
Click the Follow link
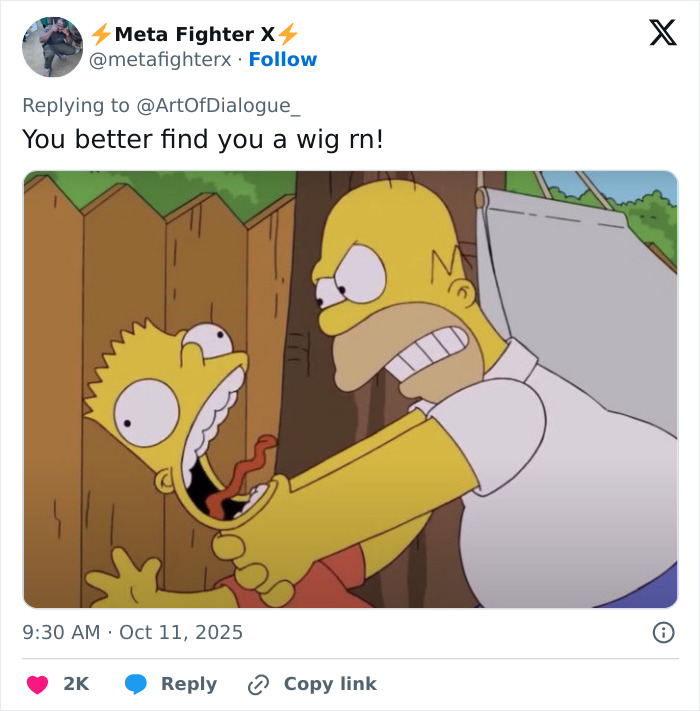[x=283, y=59]
